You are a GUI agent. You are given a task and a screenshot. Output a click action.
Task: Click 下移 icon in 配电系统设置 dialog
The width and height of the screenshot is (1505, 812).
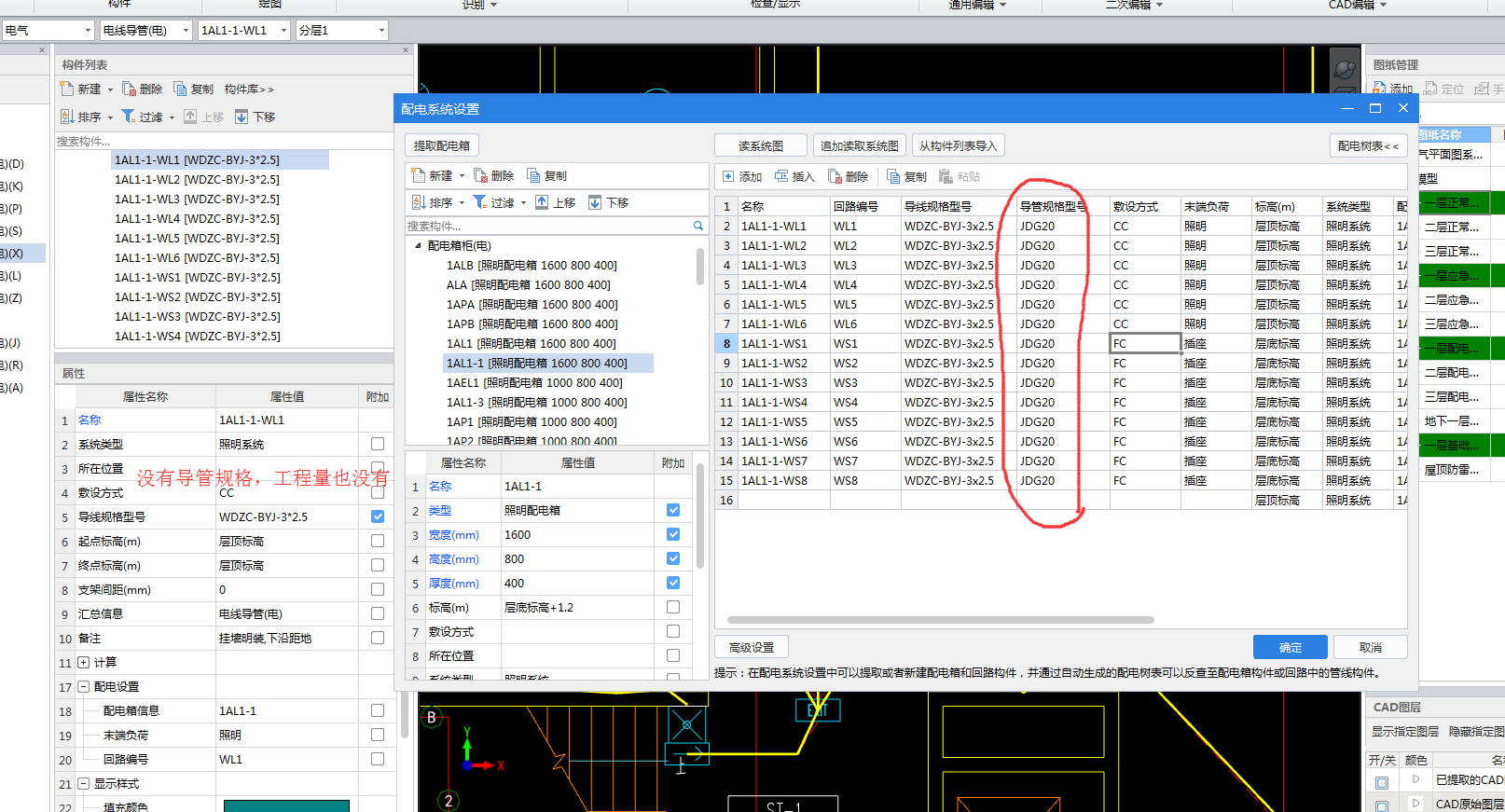(595, 202)
